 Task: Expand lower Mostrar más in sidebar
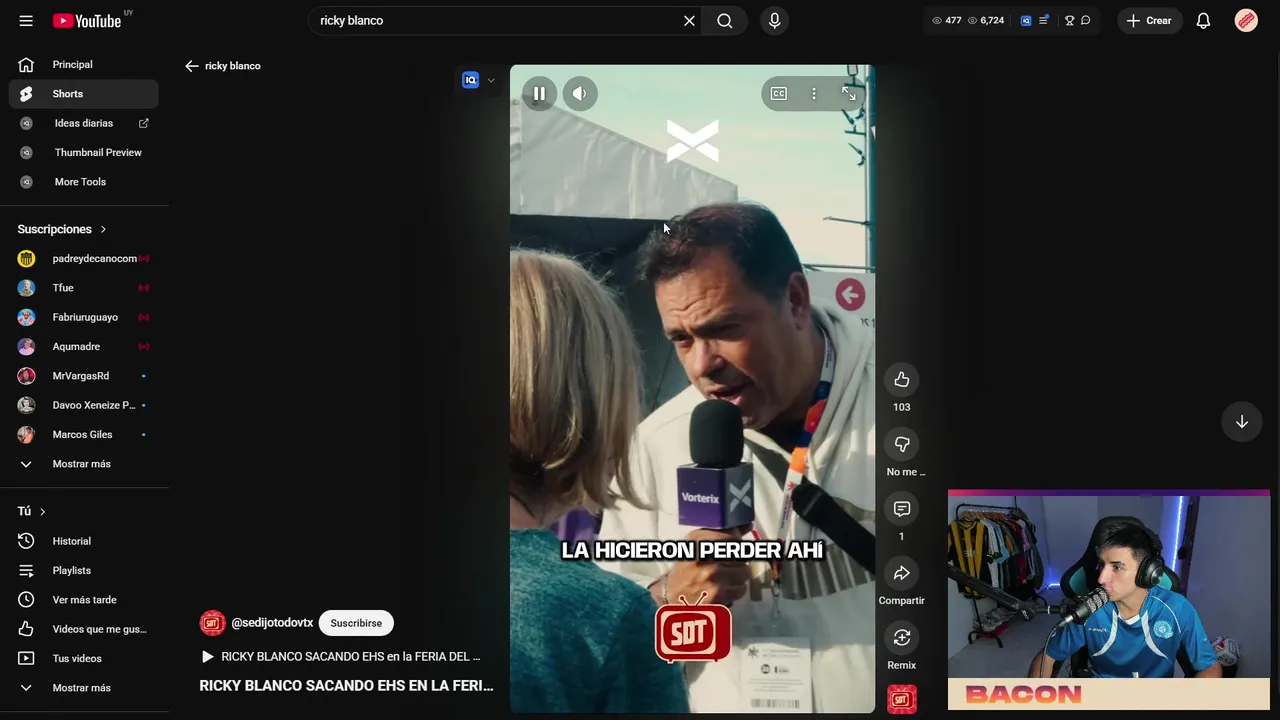pos(84,688)
